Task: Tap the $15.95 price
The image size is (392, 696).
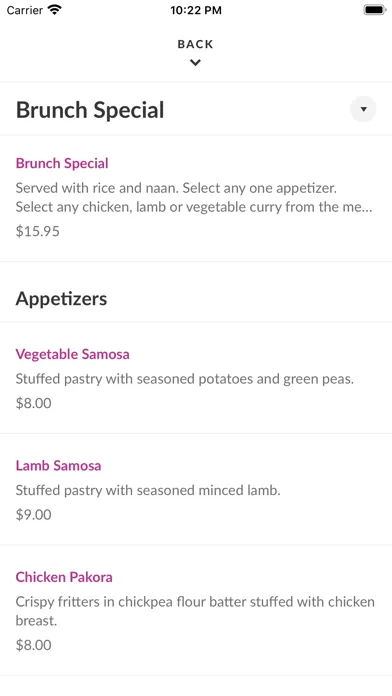Action: click(38, 231)
